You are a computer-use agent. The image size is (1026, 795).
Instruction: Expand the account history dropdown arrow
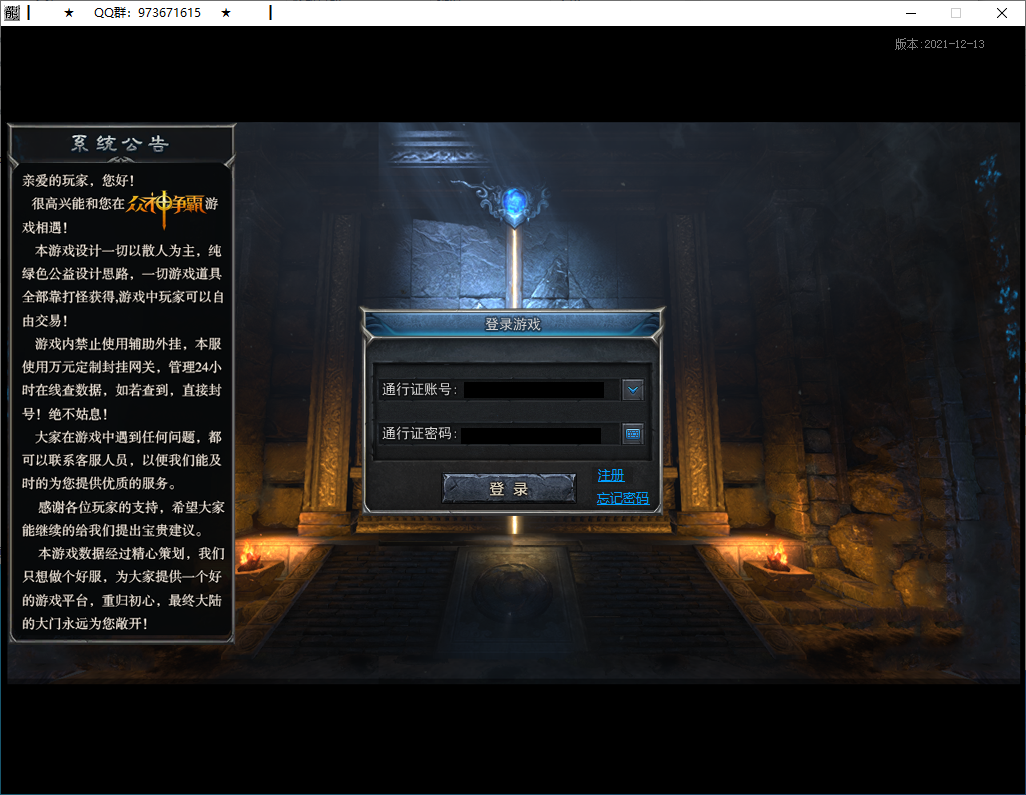[633, 390]
